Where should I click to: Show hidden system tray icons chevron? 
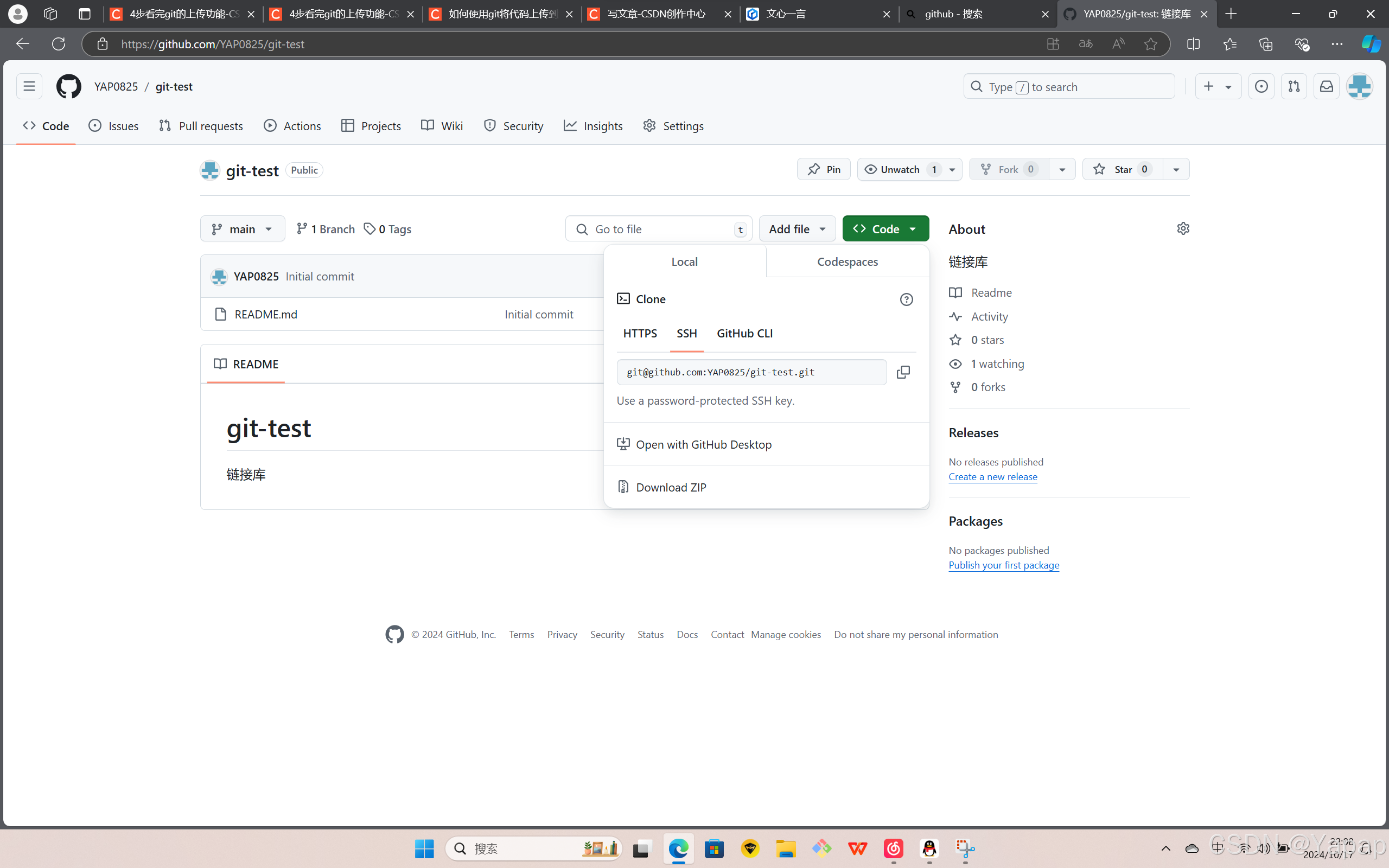(1165, 848)
